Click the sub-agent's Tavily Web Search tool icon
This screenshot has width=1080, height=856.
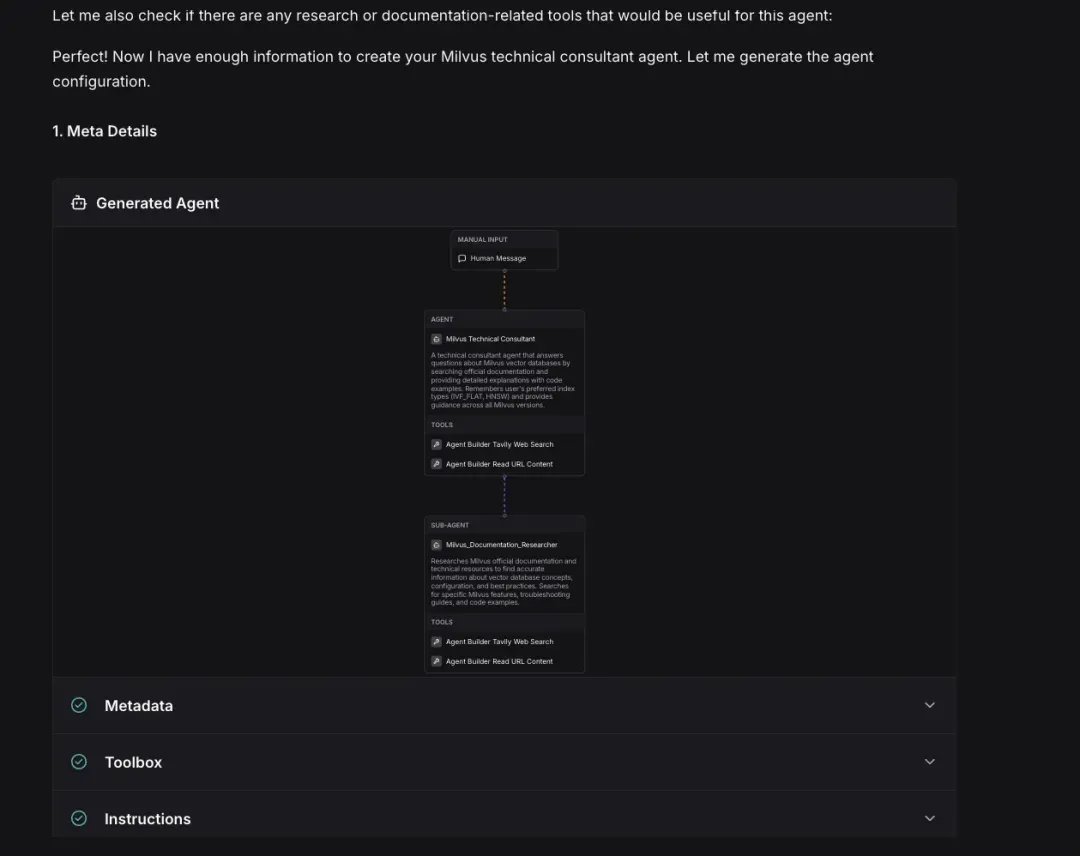click(436, 642)
